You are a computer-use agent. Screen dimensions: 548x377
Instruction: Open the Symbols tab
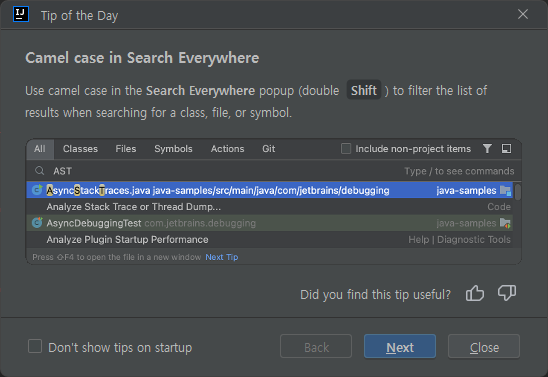[173, 149]
